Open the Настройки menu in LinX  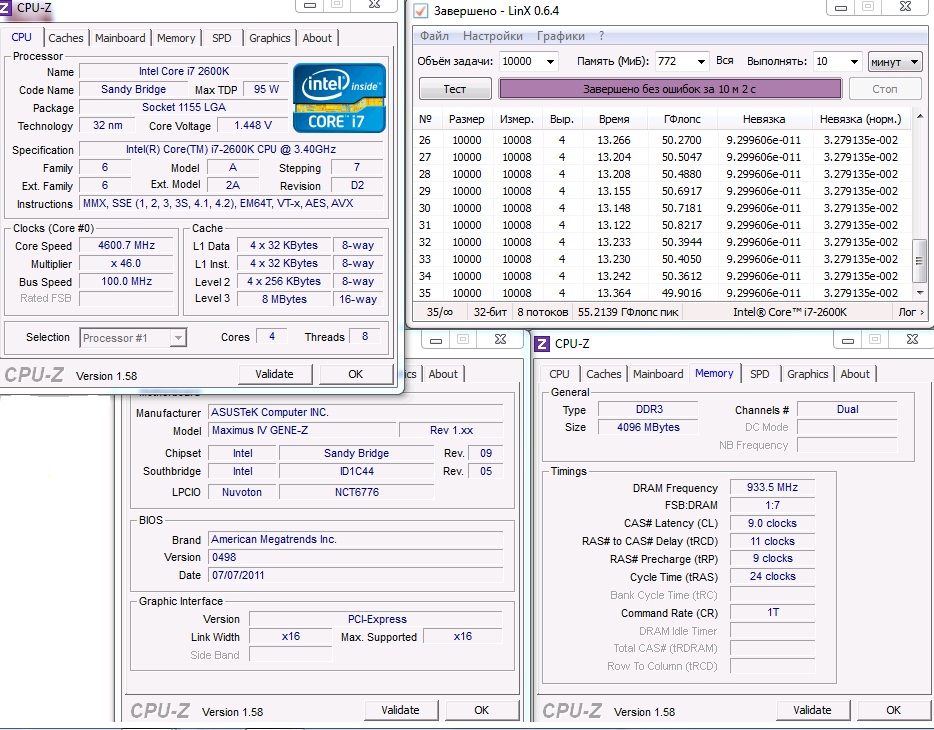coord(493,36)
